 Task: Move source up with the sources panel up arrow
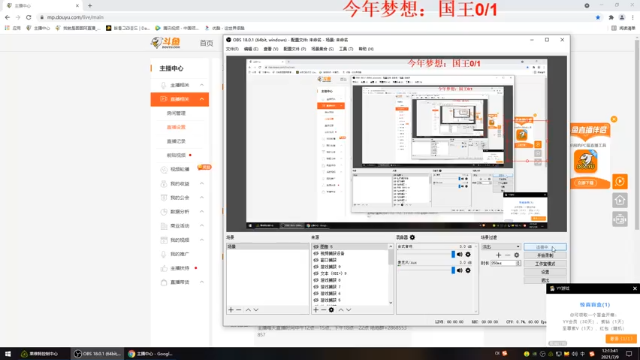tap(341, 310)
